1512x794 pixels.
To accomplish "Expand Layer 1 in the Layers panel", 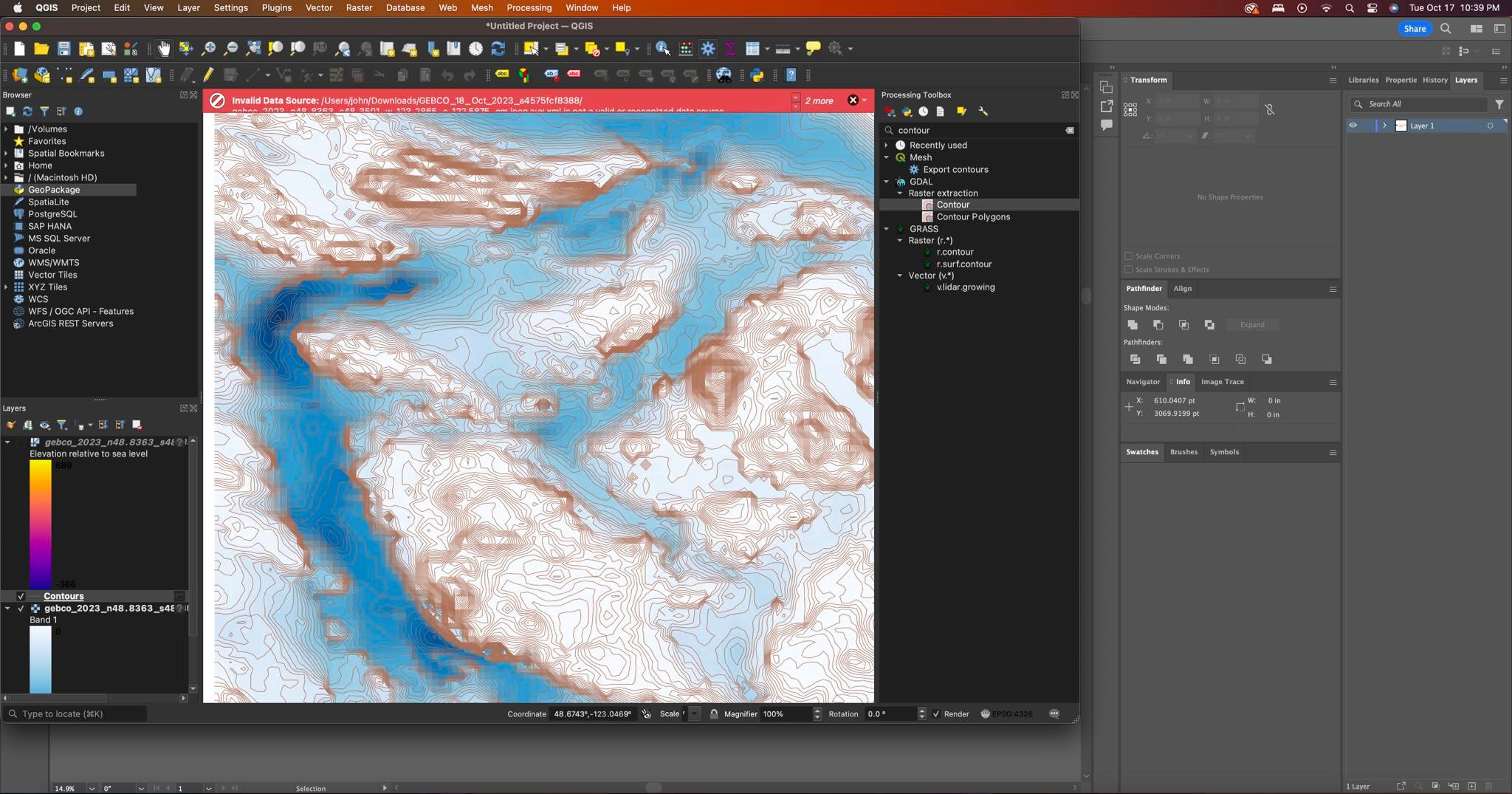I will pyautogui.click(x=1385, y=126).
